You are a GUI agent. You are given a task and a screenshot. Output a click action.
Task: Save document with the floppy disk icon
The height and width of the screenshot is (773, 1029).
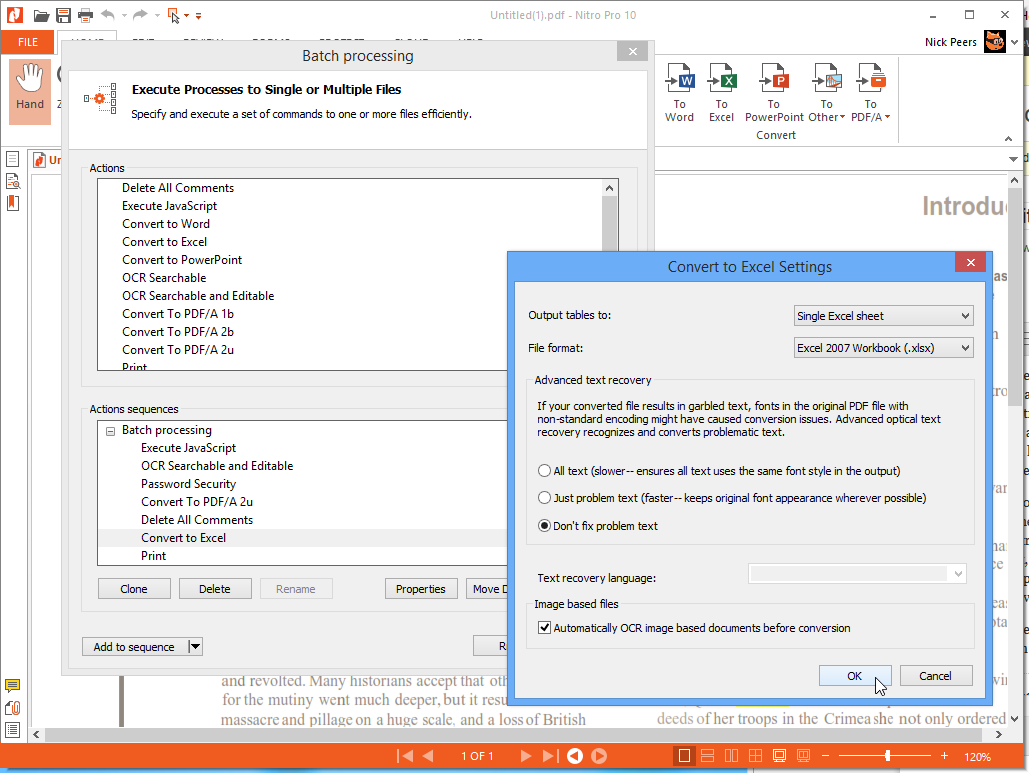63,15
